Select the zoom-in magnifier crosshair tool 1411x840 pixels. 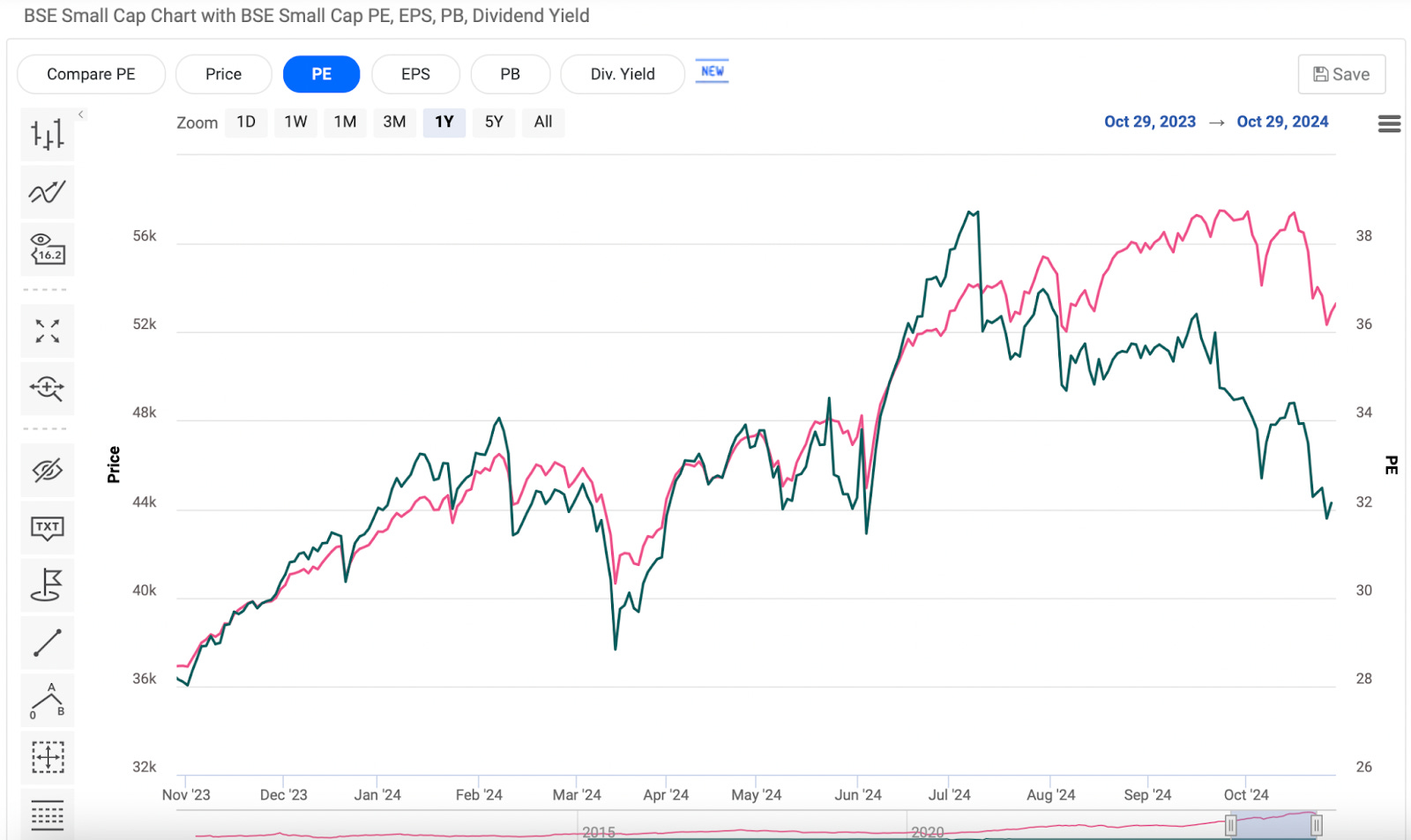point(48,389)
